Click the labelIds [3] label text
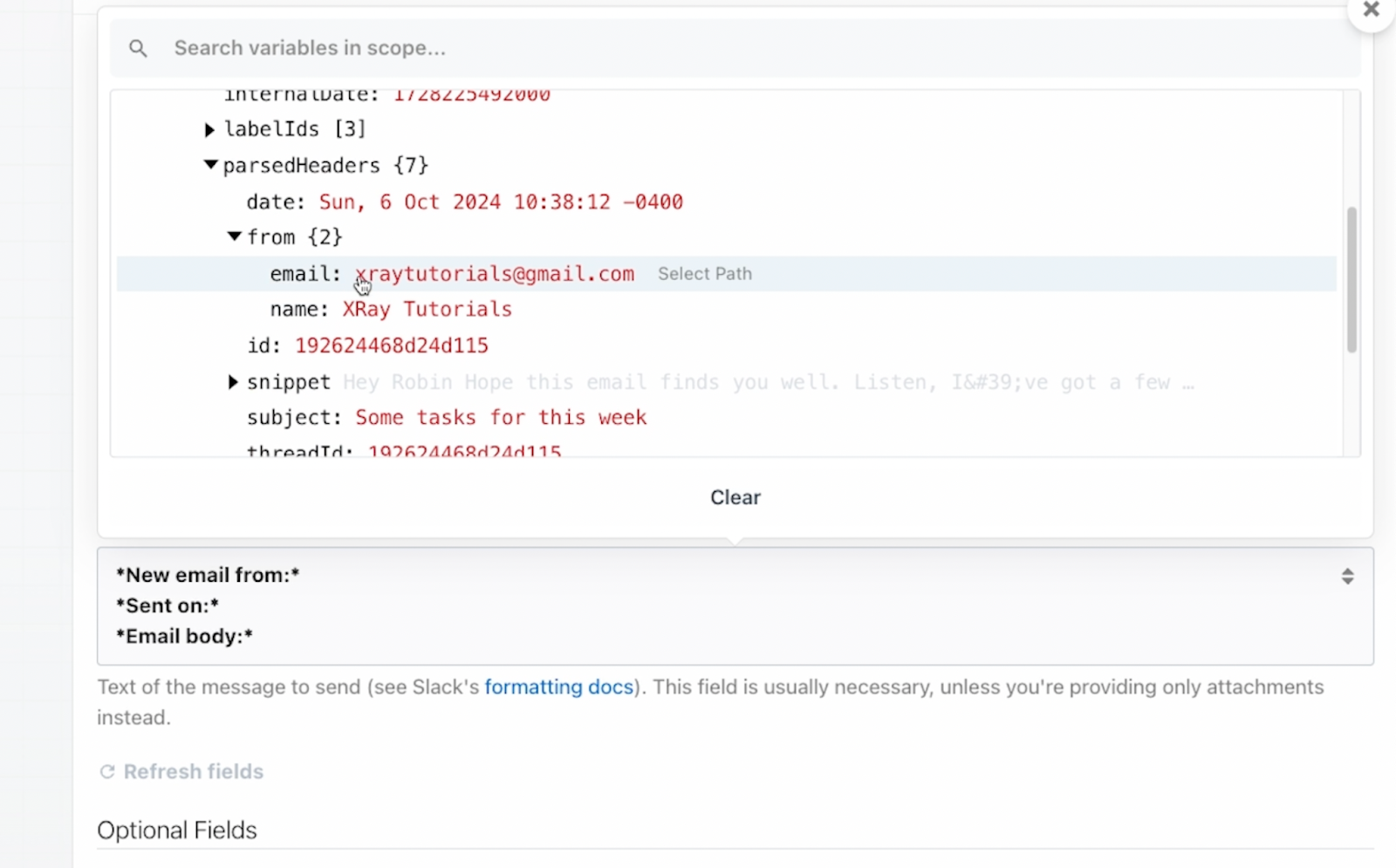 pyautogui.click(x=295, y=130)
